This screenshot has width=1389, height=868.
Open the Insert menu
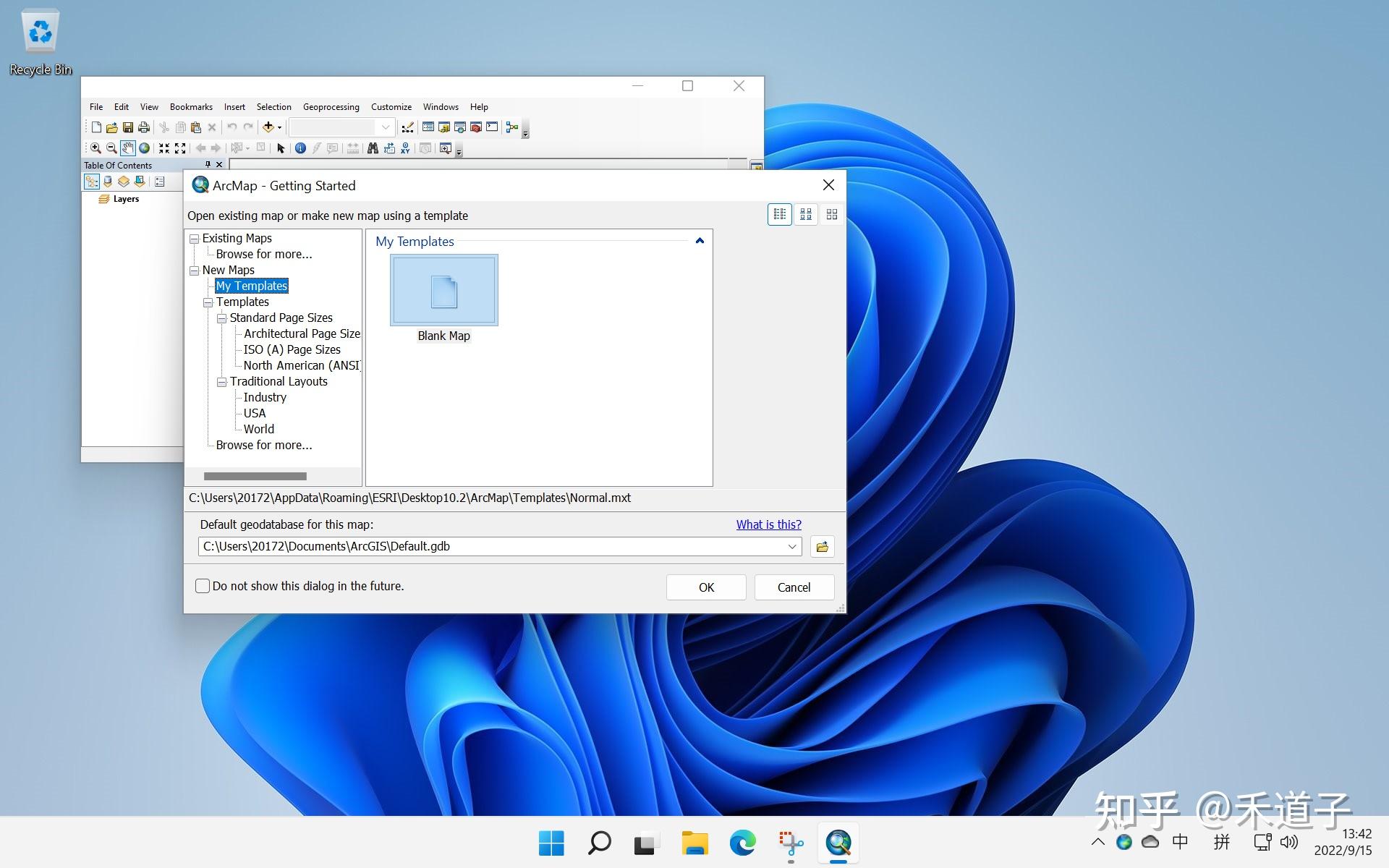pyautogui.click(x=234, y=106)
